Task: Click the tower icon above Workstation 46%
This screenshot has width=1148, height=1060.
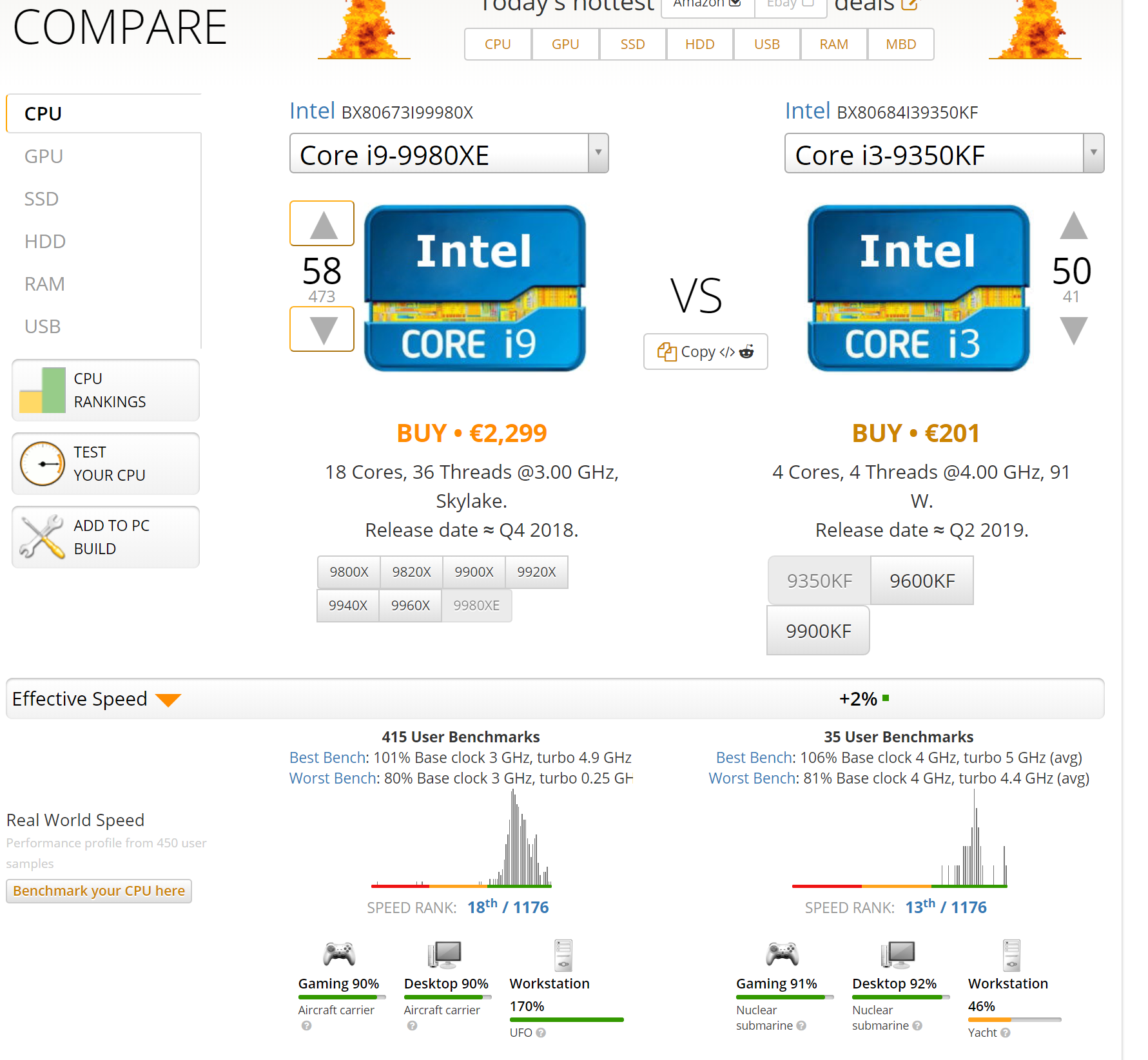Action: 1011,955
